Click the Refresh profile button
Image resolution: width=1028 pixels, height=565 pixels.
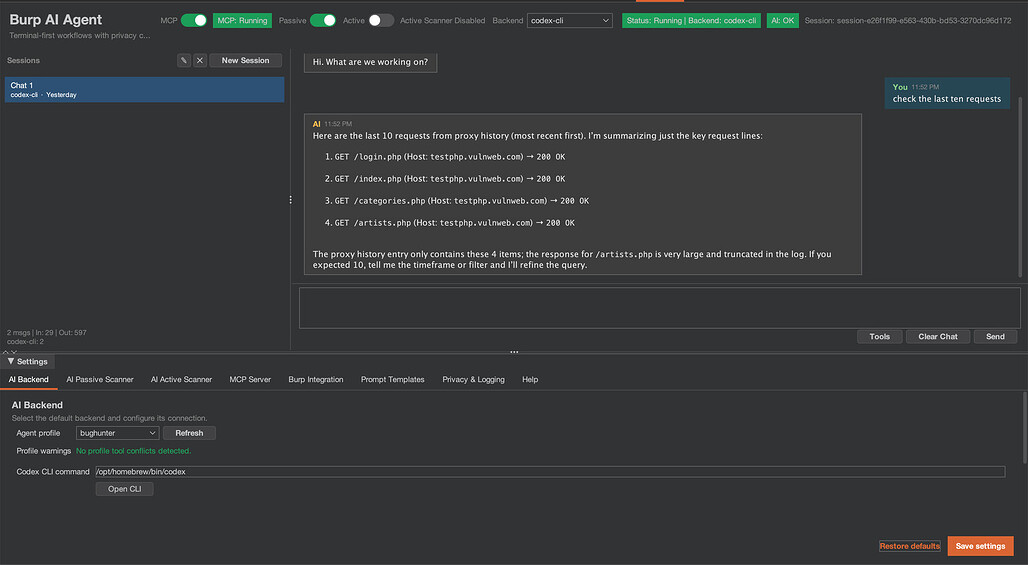point(189,433)
